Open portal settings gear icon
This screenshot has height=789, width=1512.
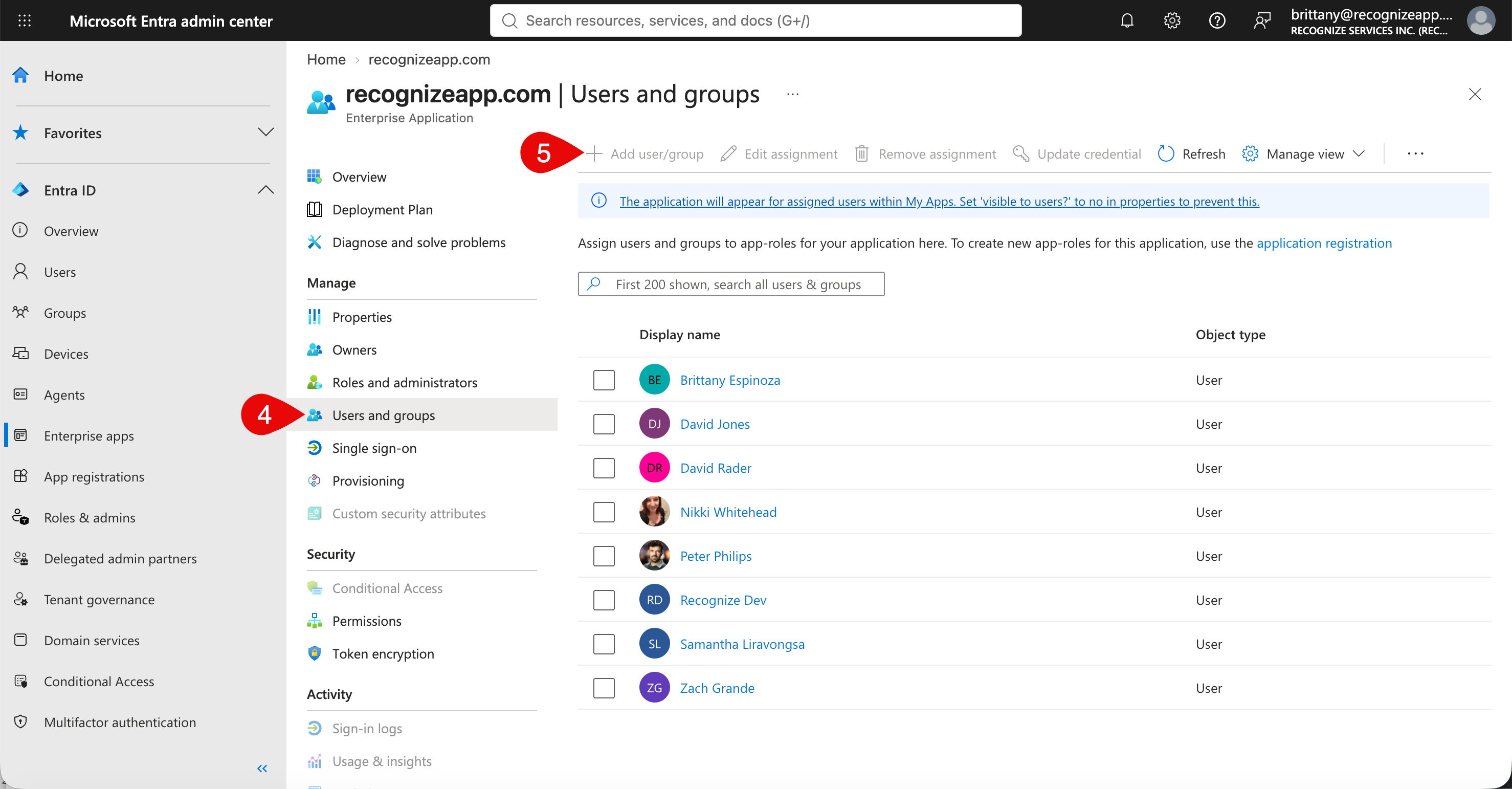pyautogui.click(x=1172, y=20)
